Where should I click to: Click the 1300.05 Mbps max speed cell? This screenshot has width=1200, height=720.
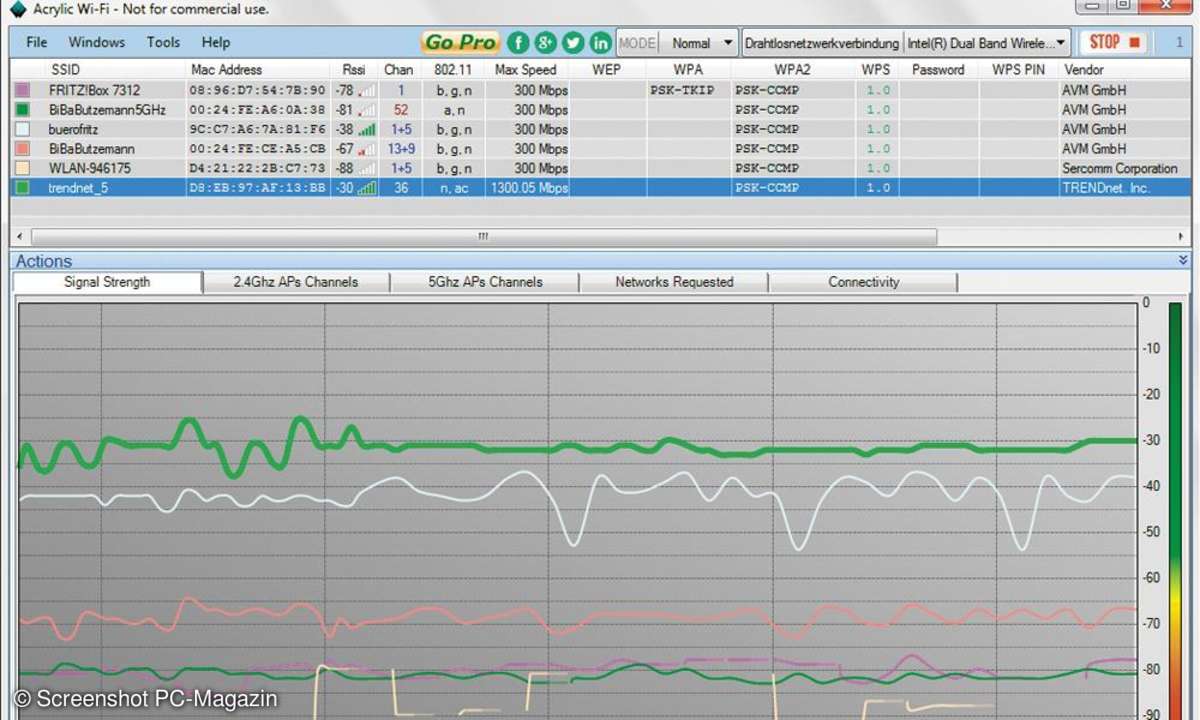527,188
